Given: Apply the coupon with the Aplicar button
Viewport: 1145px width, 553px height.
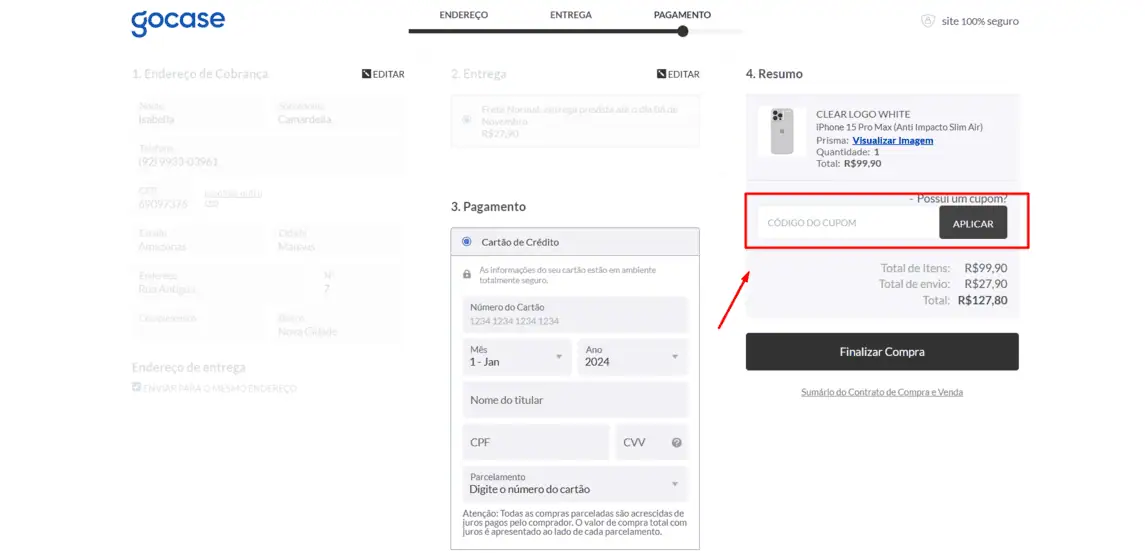Looking at the screenshot, I should (972, 223).
